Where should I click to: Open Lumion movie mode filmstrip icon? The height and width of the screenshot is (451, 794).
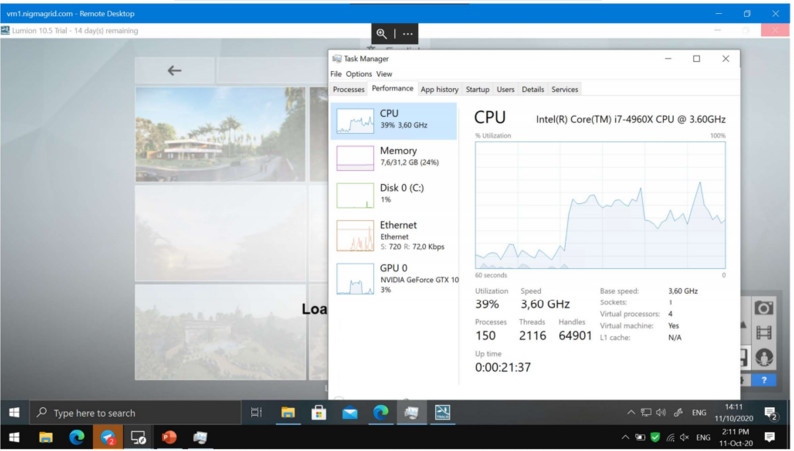[766, 334]
